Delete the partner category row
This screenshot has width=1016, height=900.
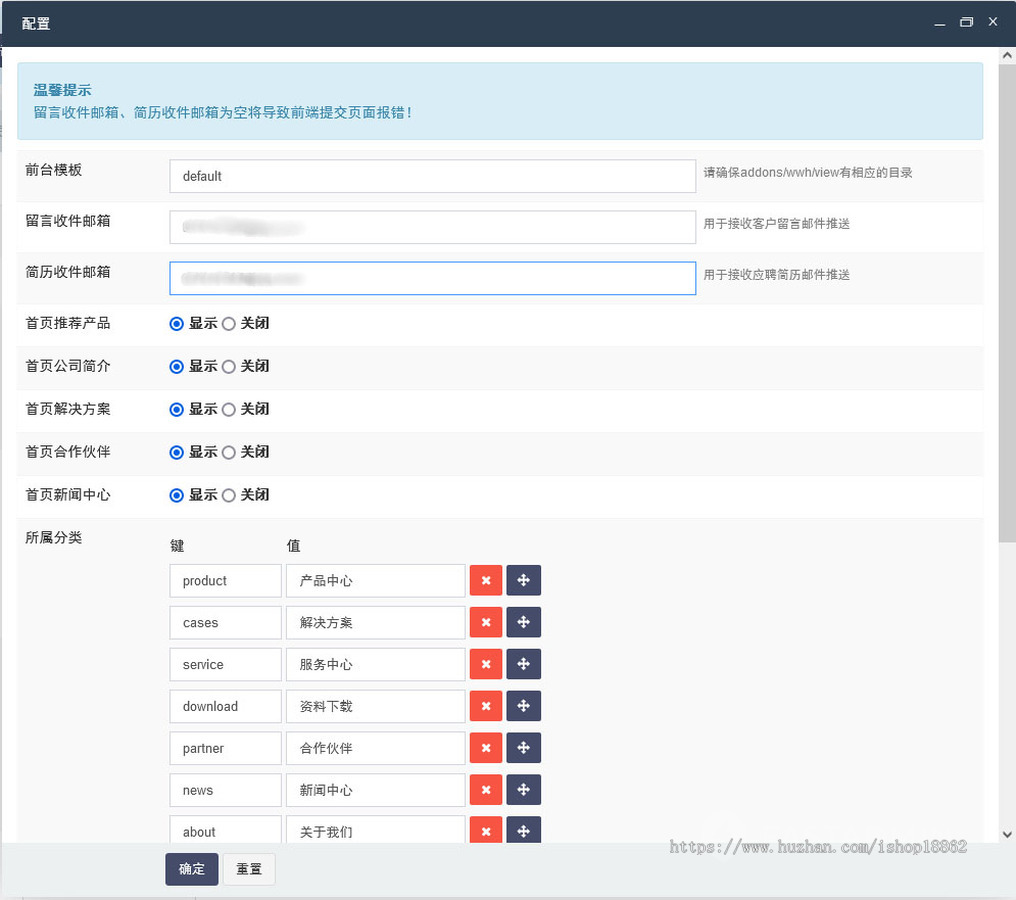click(x=486, y=748)
